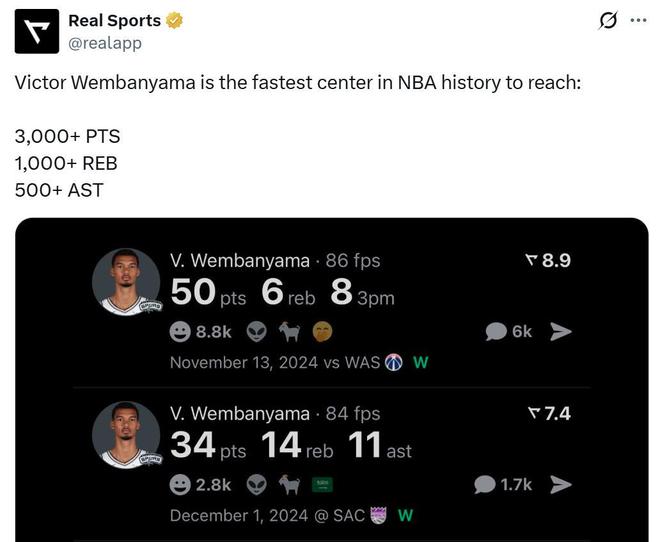Open the Real Sports account name link
660x542 pixels.
point(114,20)
